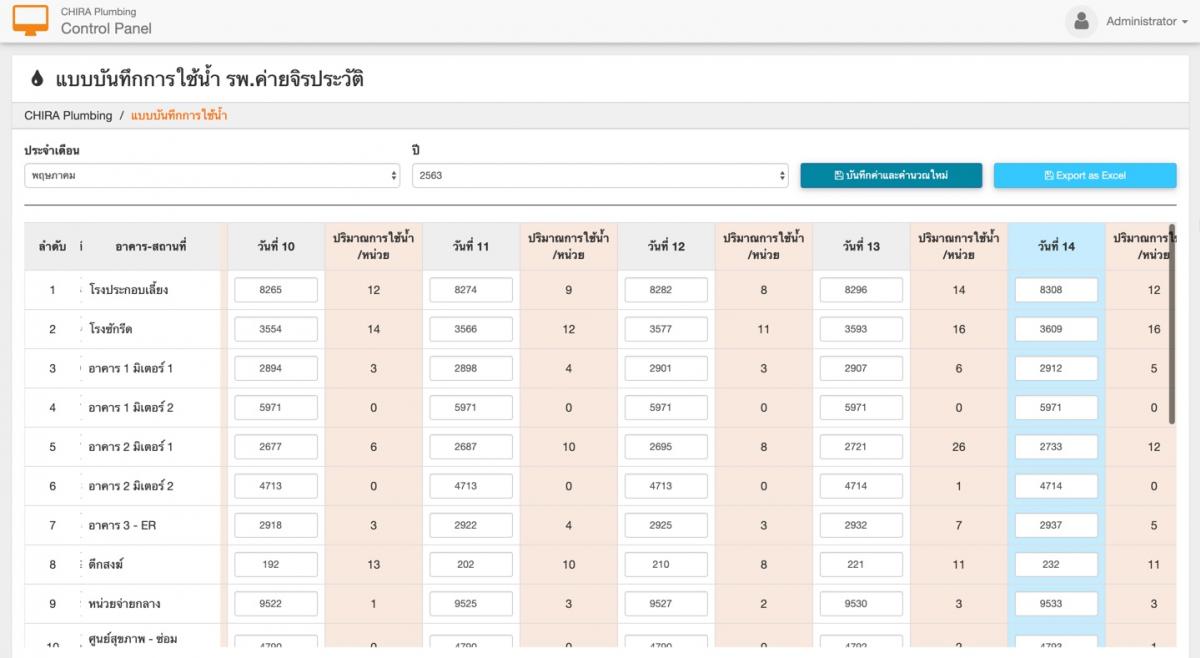Select the อาคาร 1 มิเตอร์ 1 row name
1200x658 pixels.
tap(131, 368)
